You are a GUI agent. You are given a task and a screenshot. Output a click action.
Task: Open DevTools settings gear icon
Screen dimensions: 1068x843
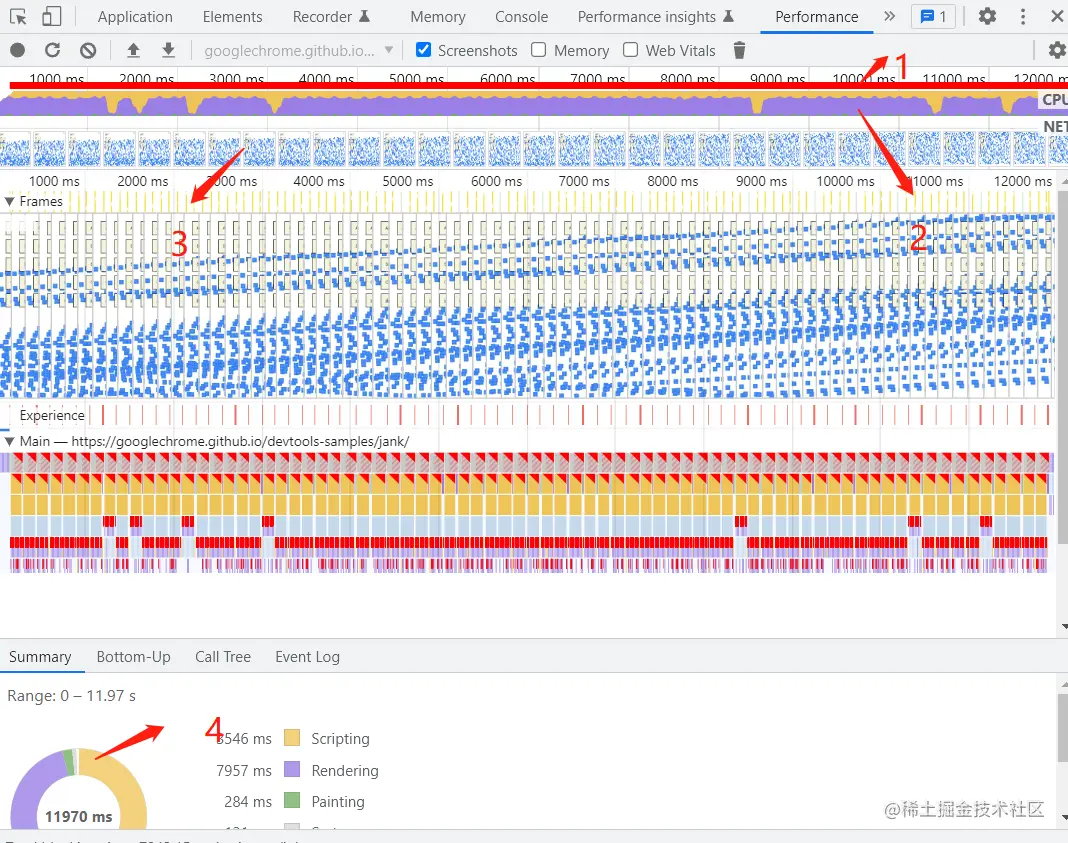tap(987, 16)
